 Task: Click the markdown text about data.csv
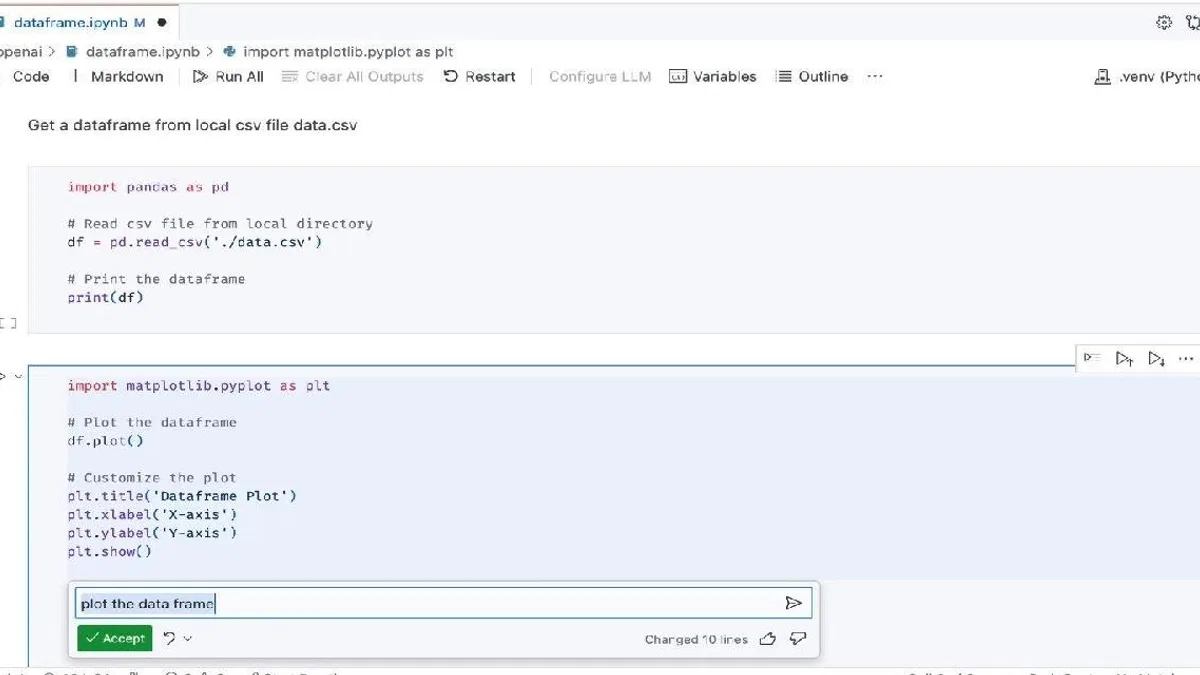coord(192,125)
